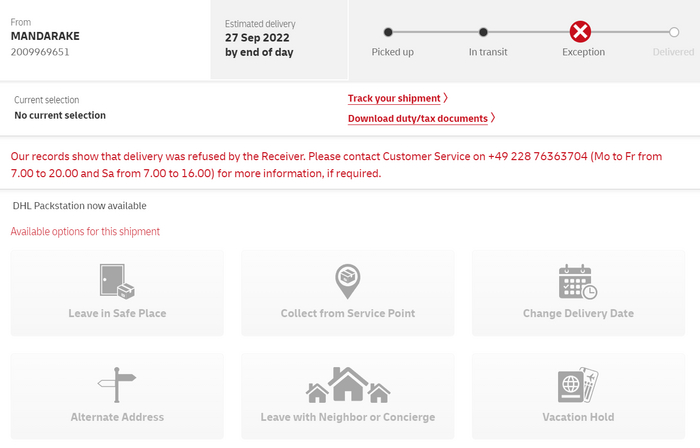
Task: Click the Picked up progress dot
Action: tap(388, 32)
